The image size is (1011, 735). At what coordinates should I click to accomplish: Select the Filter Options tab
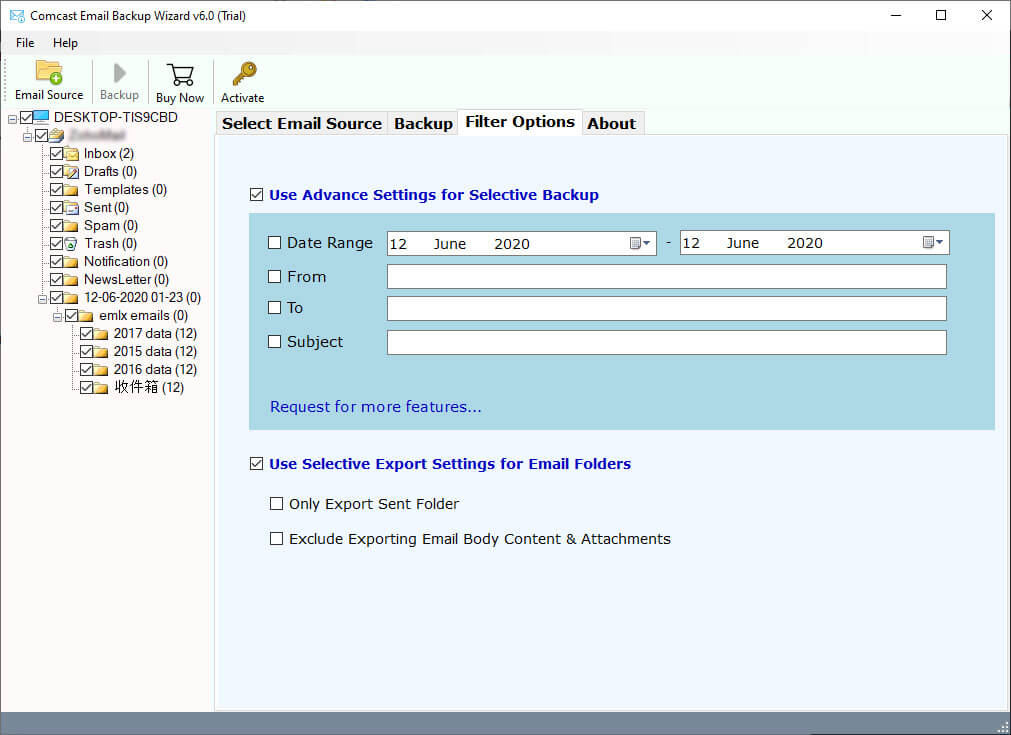tap(520, 122)
